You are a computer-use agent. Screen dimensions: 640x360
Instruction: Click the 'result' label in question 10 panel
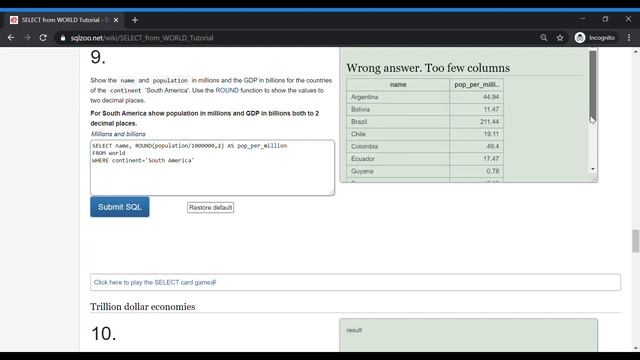point(354,330)
